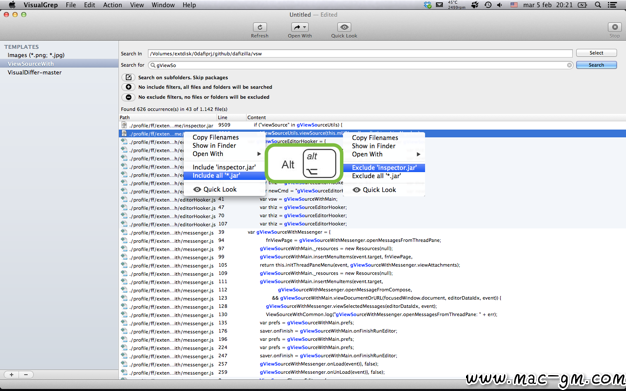Click into the Search In path field
626x391 pixels.
click(360, 53)
